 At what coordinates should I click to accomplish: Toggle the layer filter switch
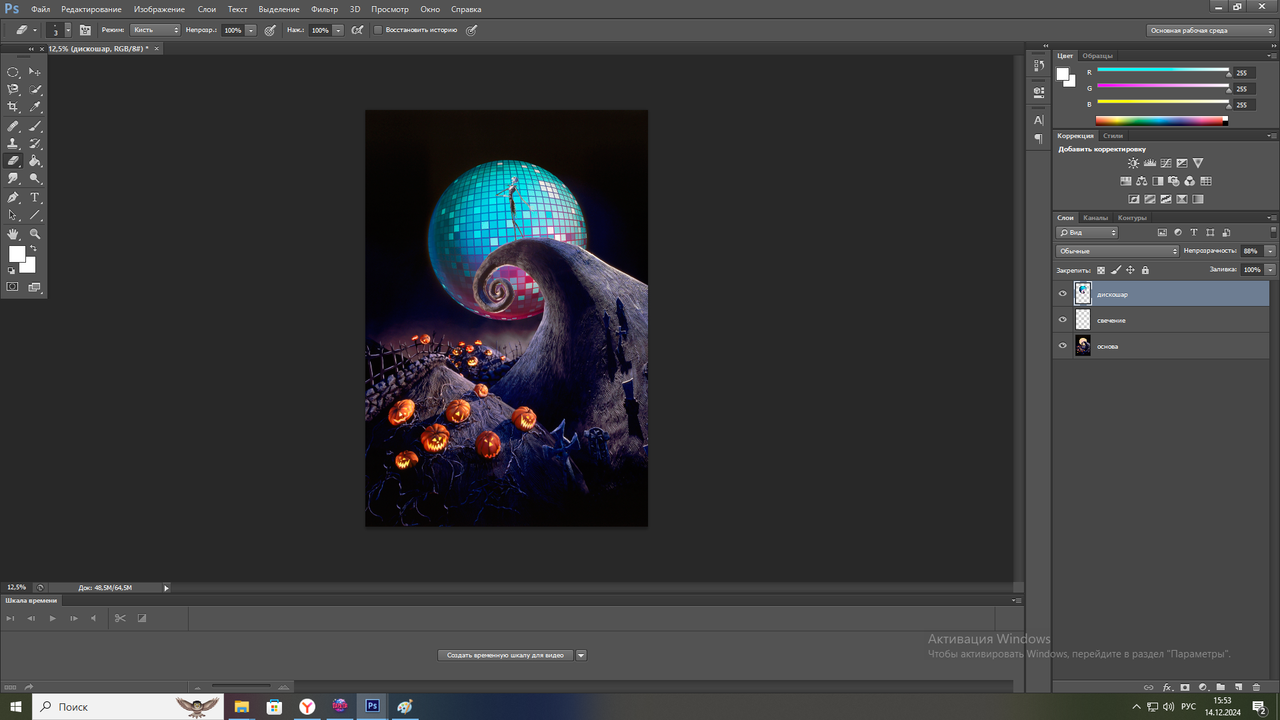pos(1272,232)
